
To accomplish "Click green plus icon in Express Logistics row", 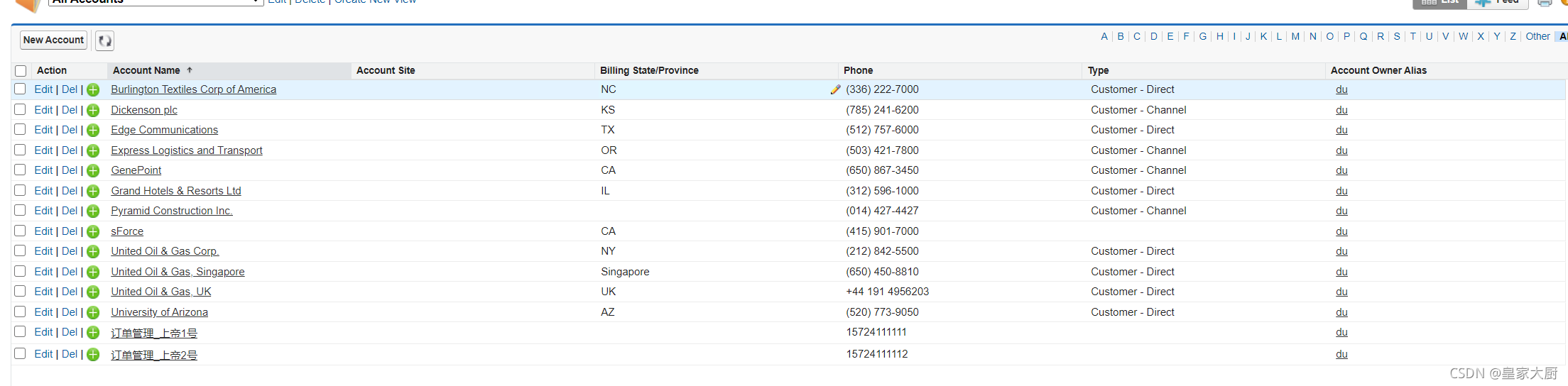I will [x=93, y=151].
